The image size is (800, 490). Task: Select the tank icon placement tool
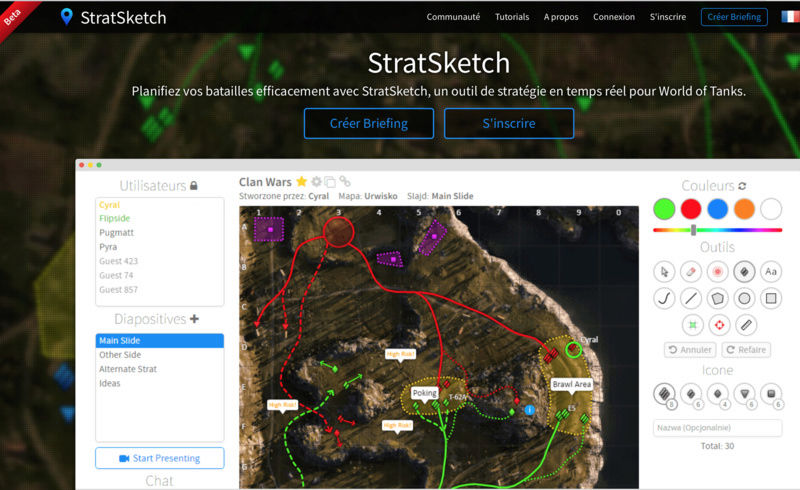click(x=744, y=272)
